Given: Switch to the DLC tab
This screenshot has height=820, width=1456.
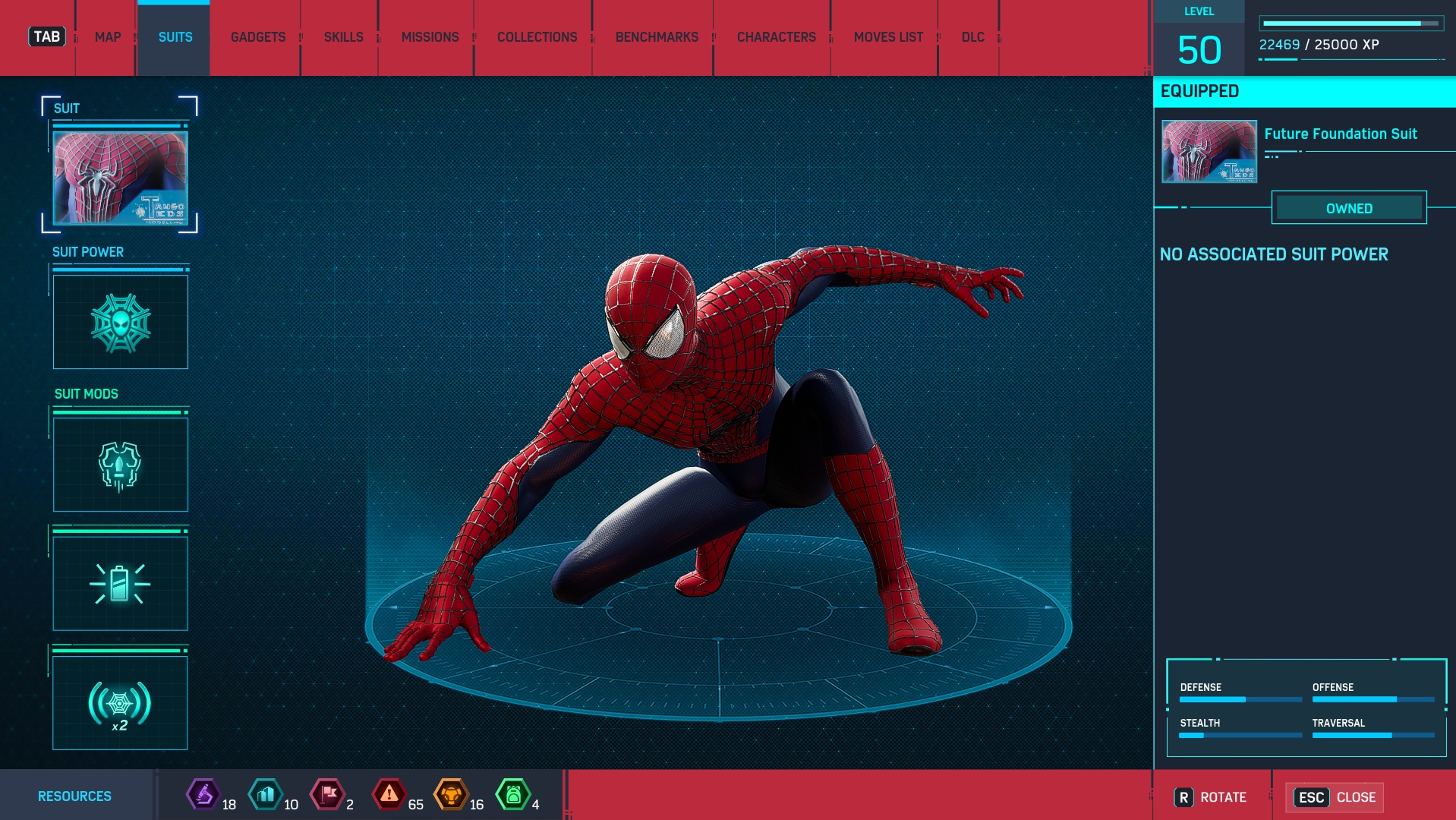Looking at the screenshot, I should [x=972, y=37].
